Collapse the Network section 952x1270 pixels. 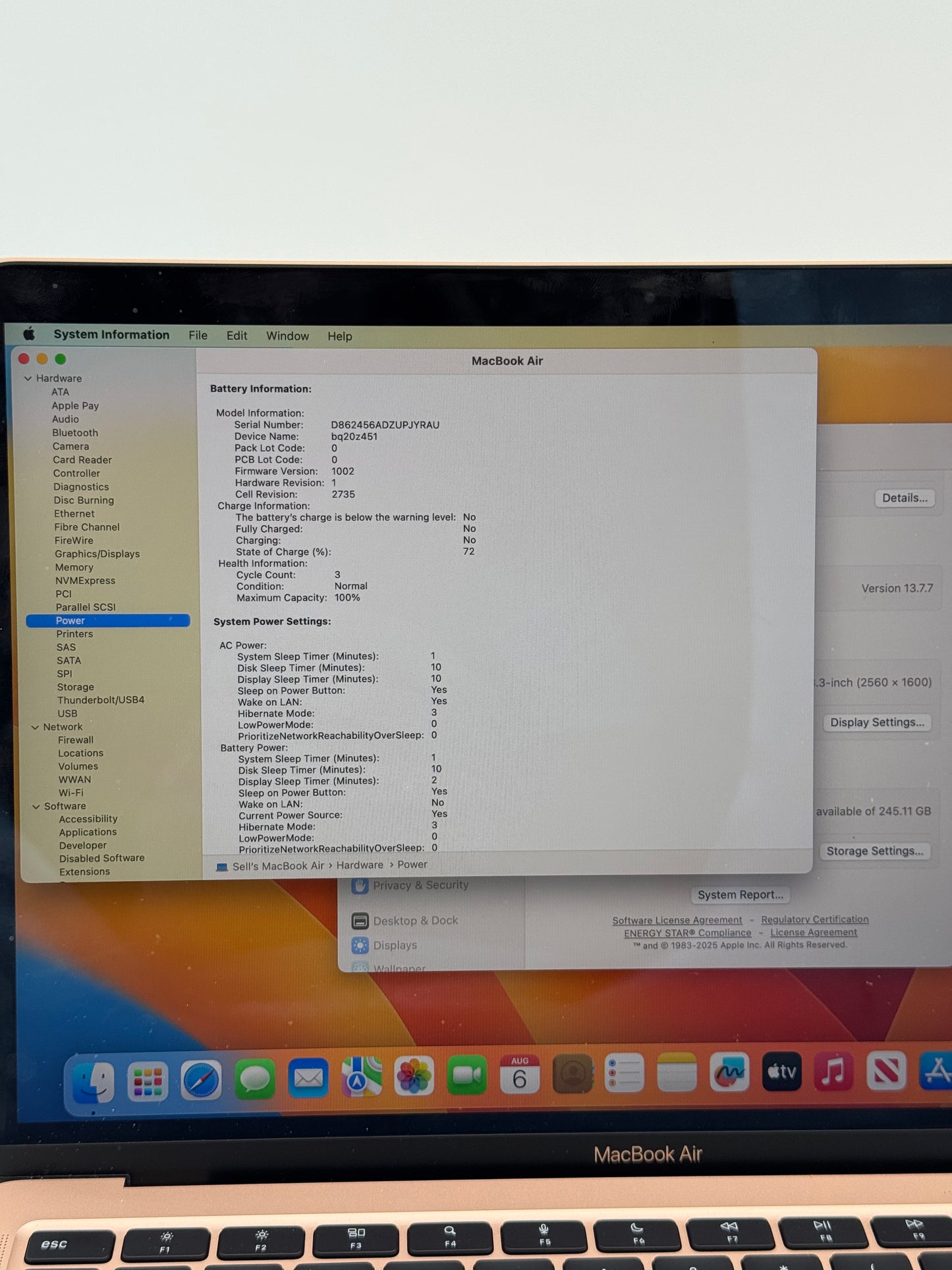[35, 727]
